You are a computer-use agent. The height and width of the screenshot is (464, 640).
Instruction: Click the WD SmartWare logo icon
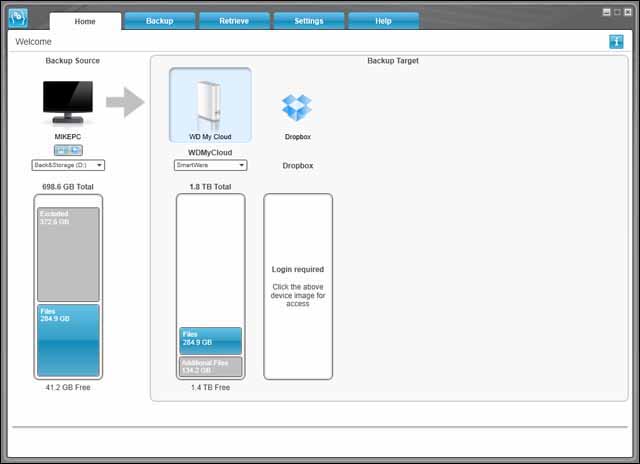pos(18,18)
